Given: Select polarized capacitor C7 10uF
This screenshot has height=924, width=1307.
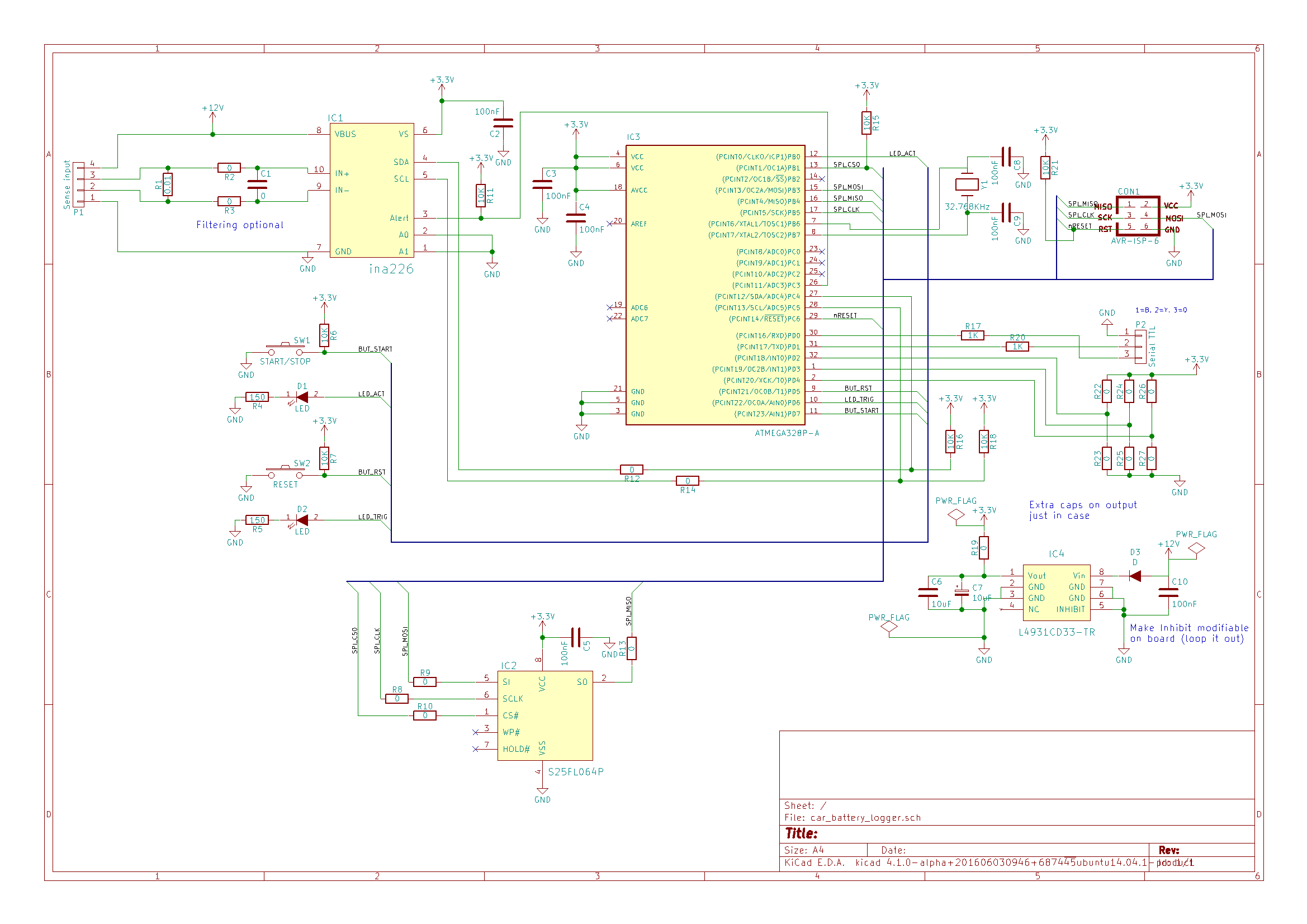Looking at the screenshot, I should click(x=962, y=592).
